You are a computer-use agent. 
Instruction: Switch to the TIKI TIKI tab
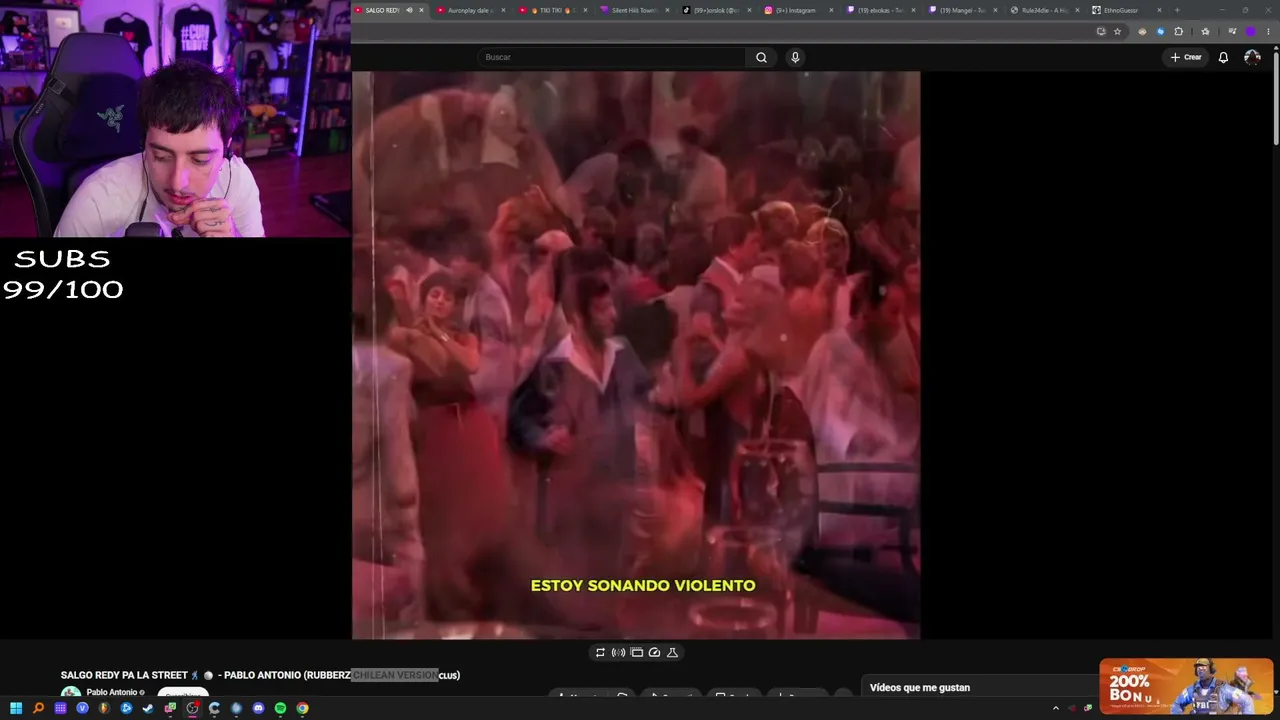click(552, 10)
